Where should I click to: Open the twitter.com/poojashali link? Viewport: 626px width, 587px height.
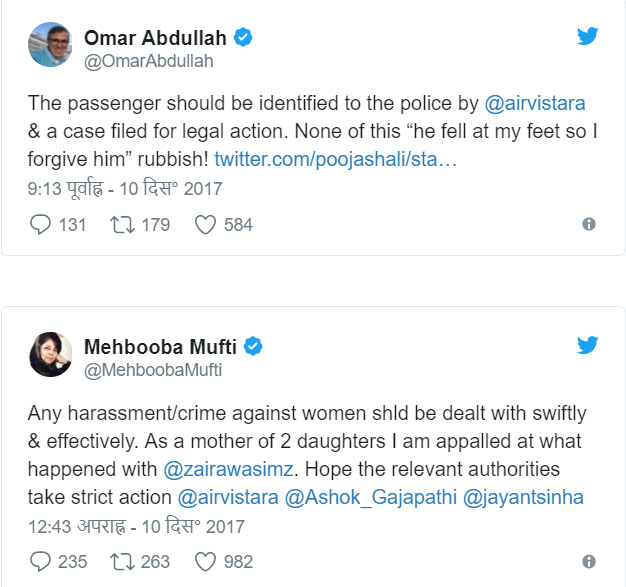335,159
